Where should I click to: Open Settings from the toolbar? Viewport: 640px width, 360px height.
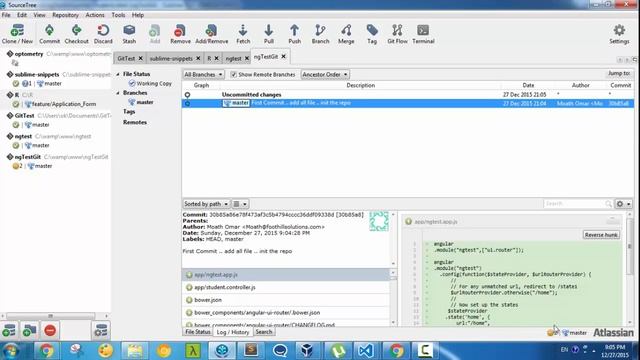coord(619,34)
